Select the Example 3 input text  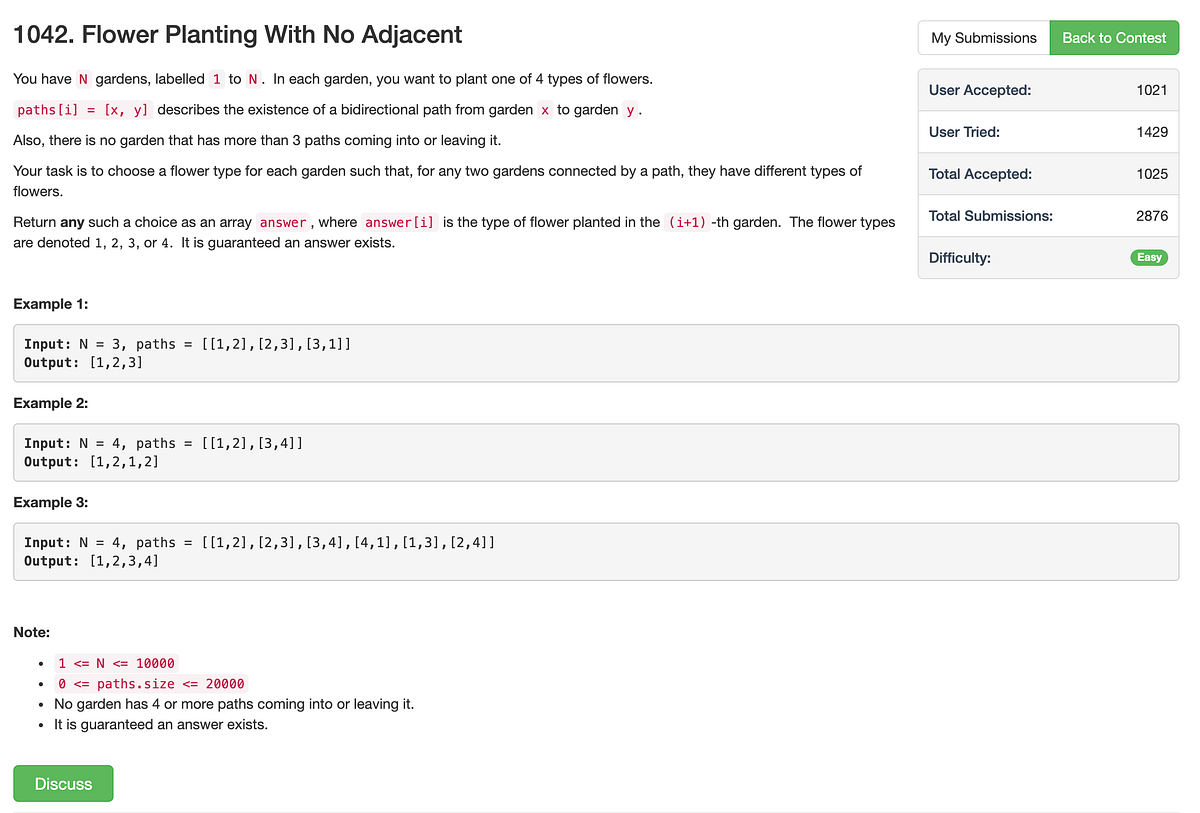[256, 541]
